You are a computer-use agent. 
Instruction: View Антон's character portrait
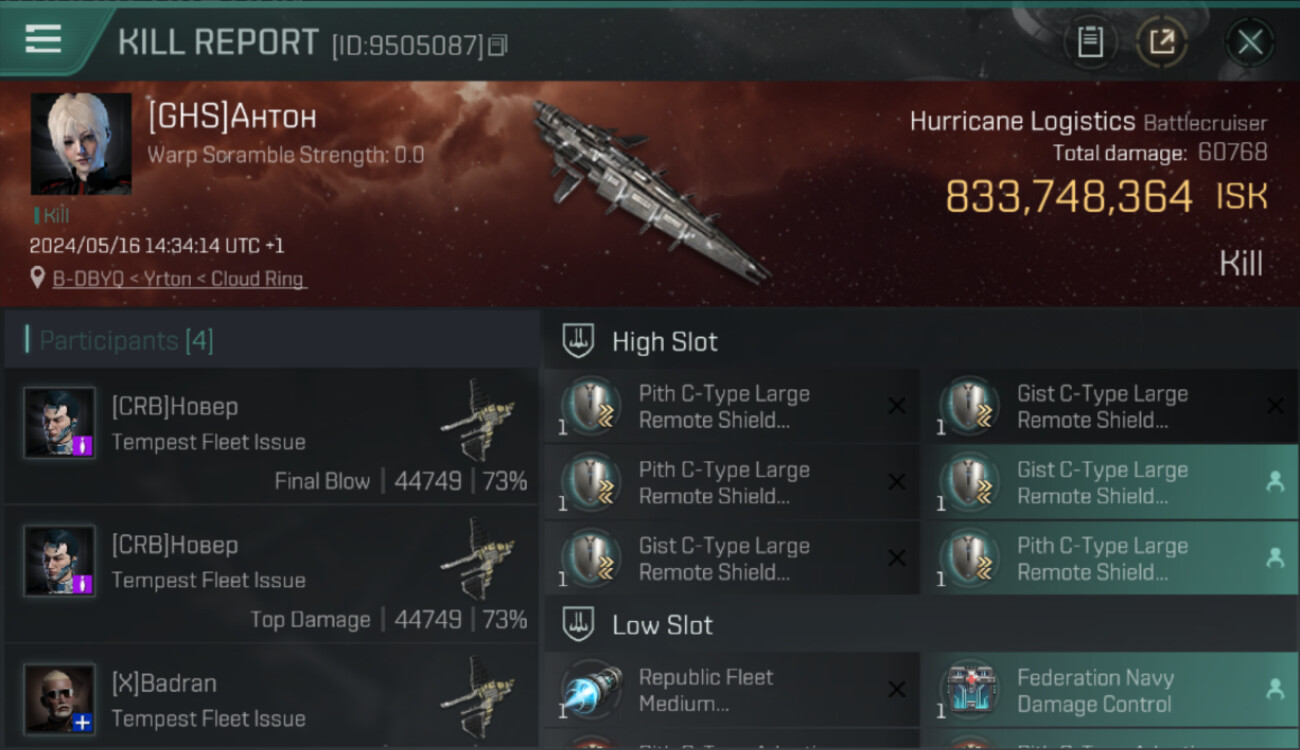tap(81, 144)
